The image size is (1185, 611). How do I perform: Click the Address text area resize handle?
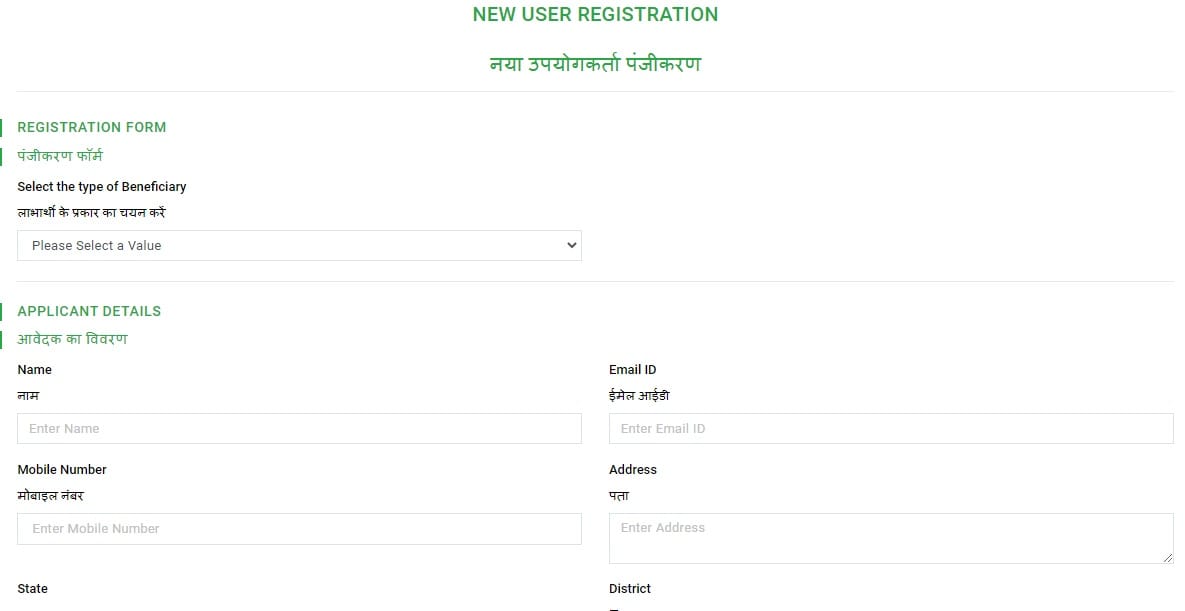click(x=1167, y=557)
